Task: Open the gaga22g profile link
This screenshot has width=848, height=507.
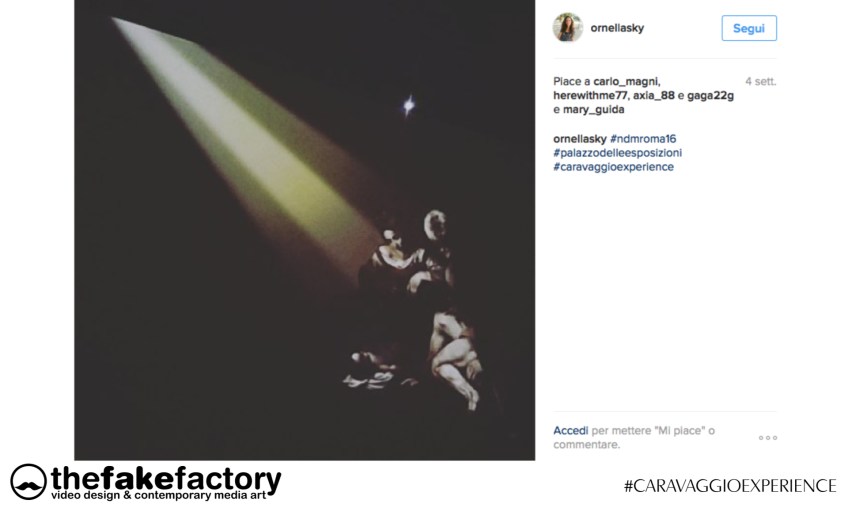Action: click(x=710, y=96)
